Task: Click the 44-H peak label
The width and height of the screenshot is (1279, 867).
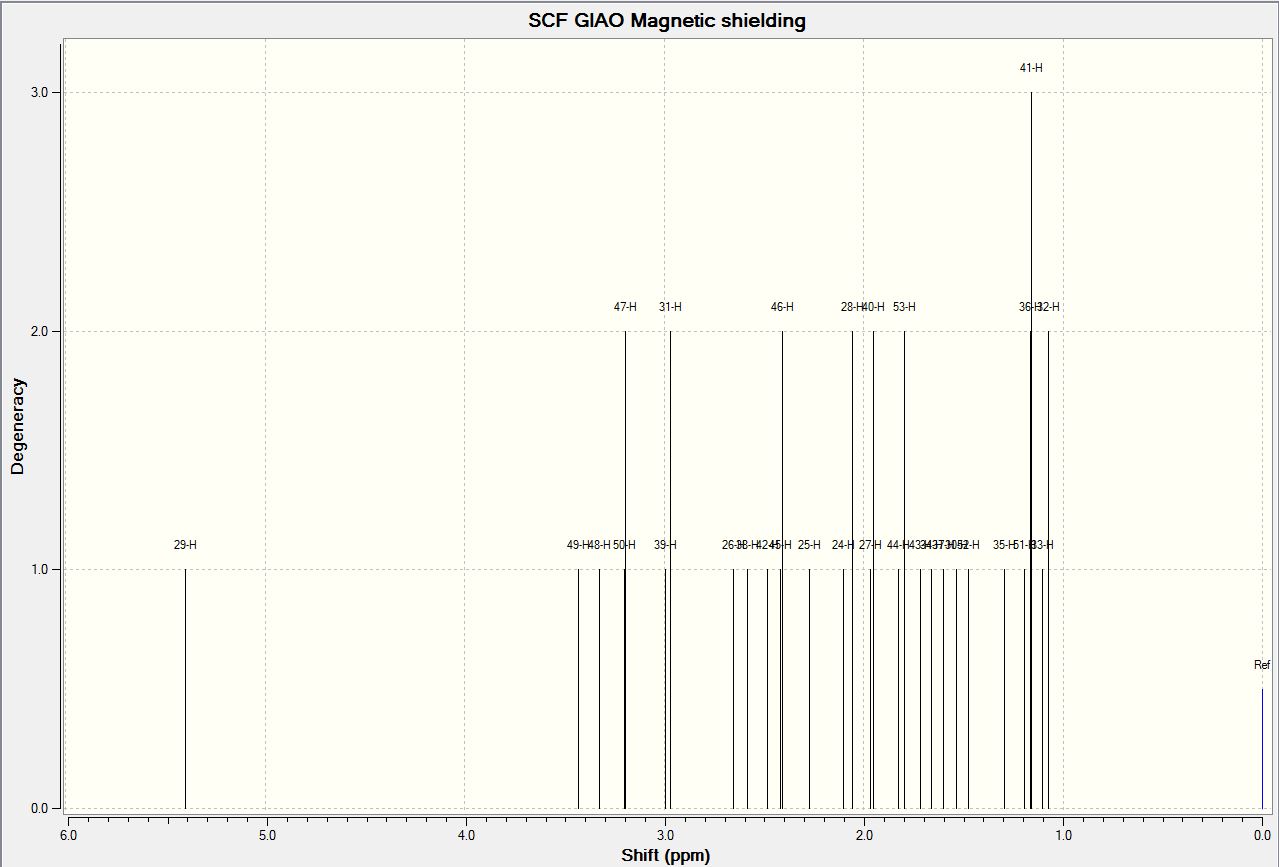Action: point(898,545)
